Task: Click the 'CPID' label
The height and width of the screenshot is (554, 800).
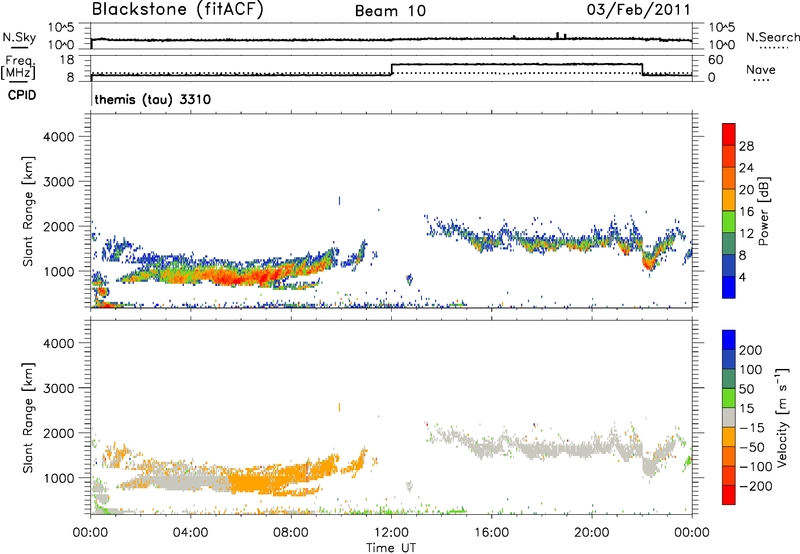Action: (x=22, y=95)
